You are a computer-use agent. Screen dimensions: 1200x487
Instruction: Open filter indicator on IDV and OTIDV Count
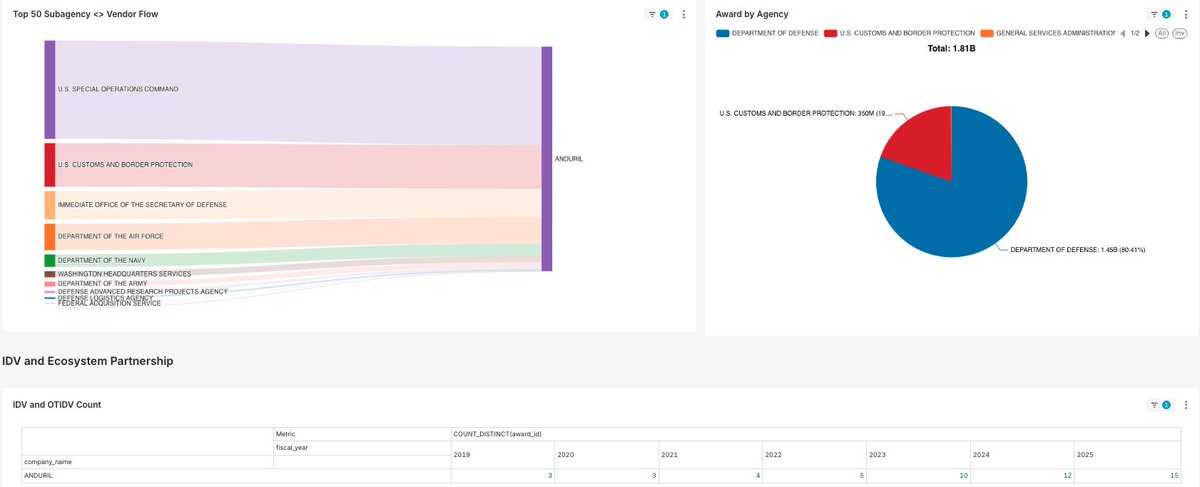(1160, 405)
